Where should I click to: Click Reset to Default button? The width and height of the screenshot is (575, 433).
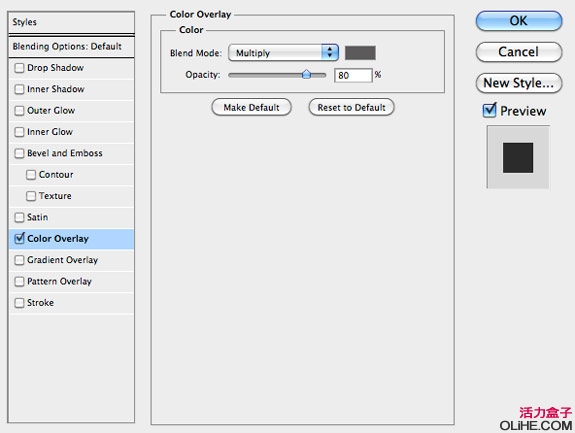352,107
